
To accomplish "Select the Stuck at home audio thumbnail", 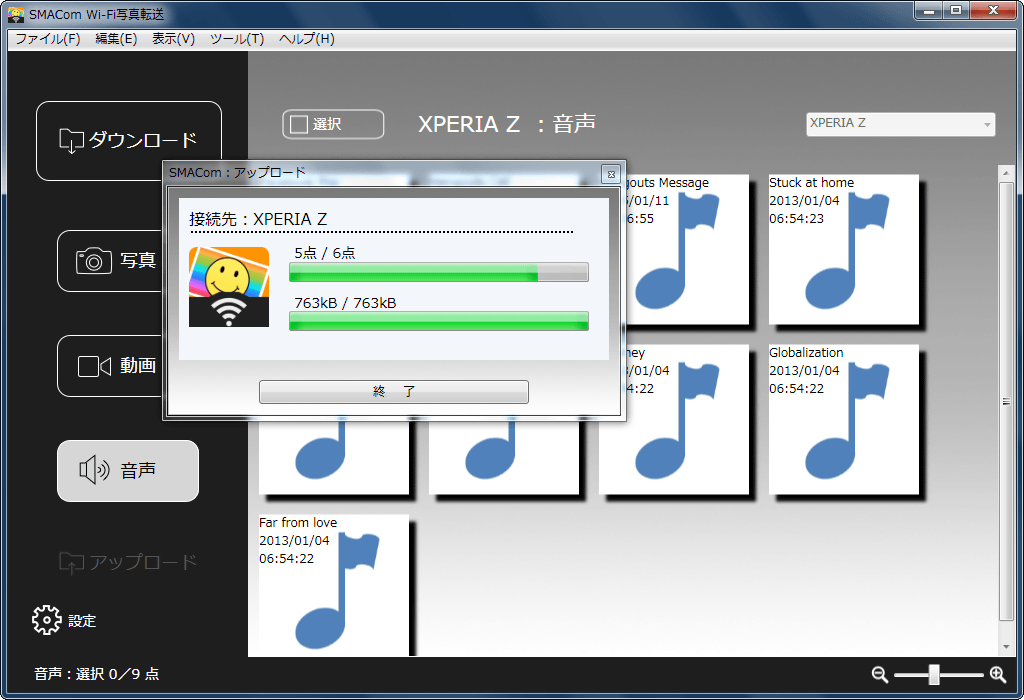I will [x=844, y=249].
